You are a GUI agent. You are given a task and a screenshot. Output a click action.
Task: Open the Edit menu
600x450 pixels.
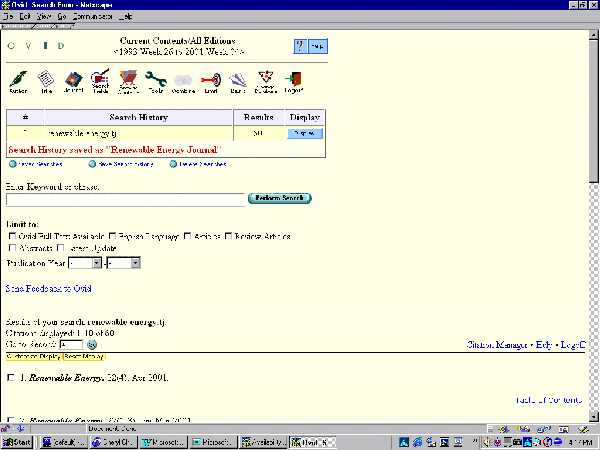[x=25, y=16]
